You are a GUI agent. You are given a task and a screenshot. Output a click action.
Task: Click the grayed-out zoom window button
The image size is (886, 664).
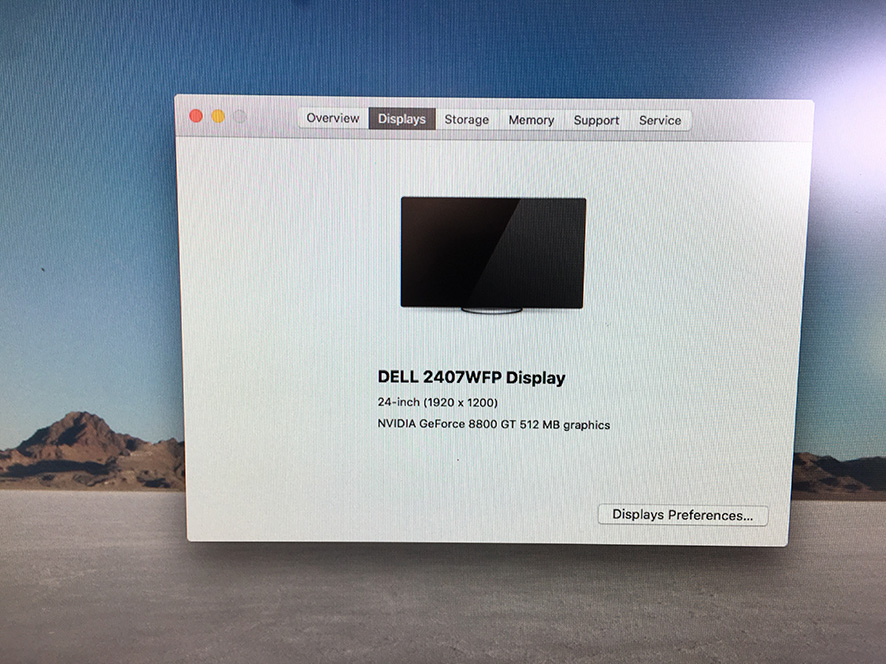240,116
